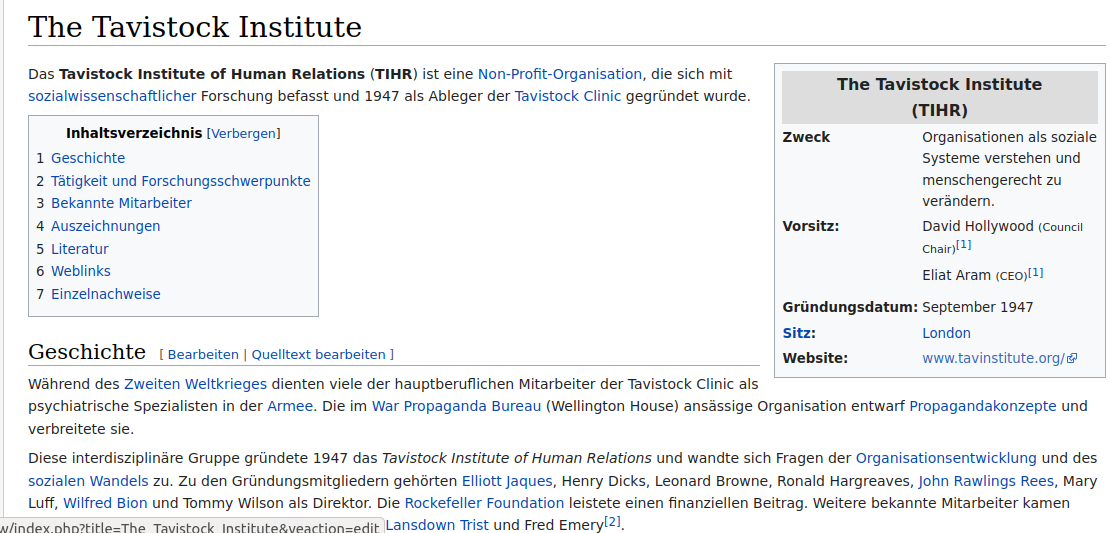This screenshot has width=1110, height=533.
Task: Go to Tätigkeit und Forschungsschwerpunkte section
Action: (x=180, y=181)
